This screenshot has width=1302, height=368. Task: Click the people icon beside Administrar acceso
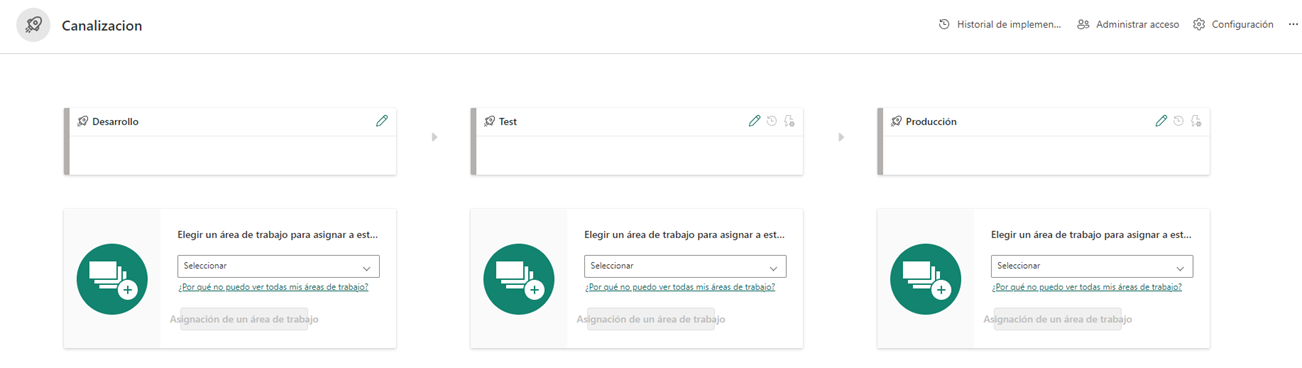(x=1083, y=25)
